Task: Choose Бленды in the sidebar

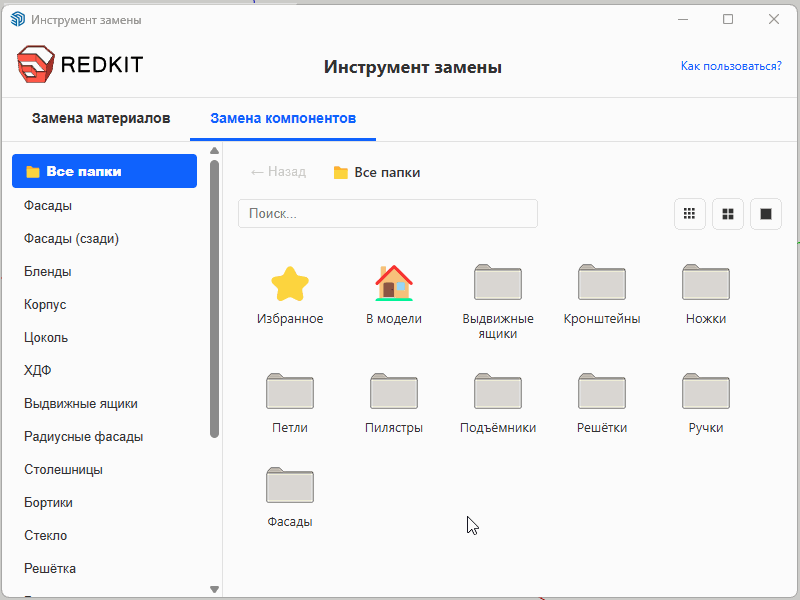Action: [x=47, y=271]
